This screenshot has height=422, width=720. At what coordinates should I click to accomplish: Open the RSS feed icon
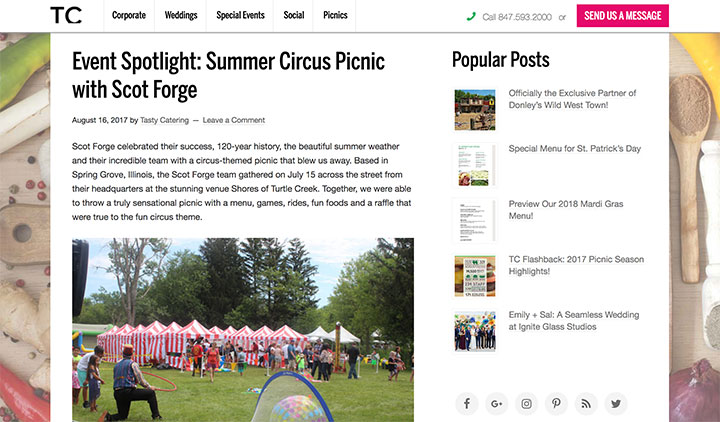click(x=586, y=404)
